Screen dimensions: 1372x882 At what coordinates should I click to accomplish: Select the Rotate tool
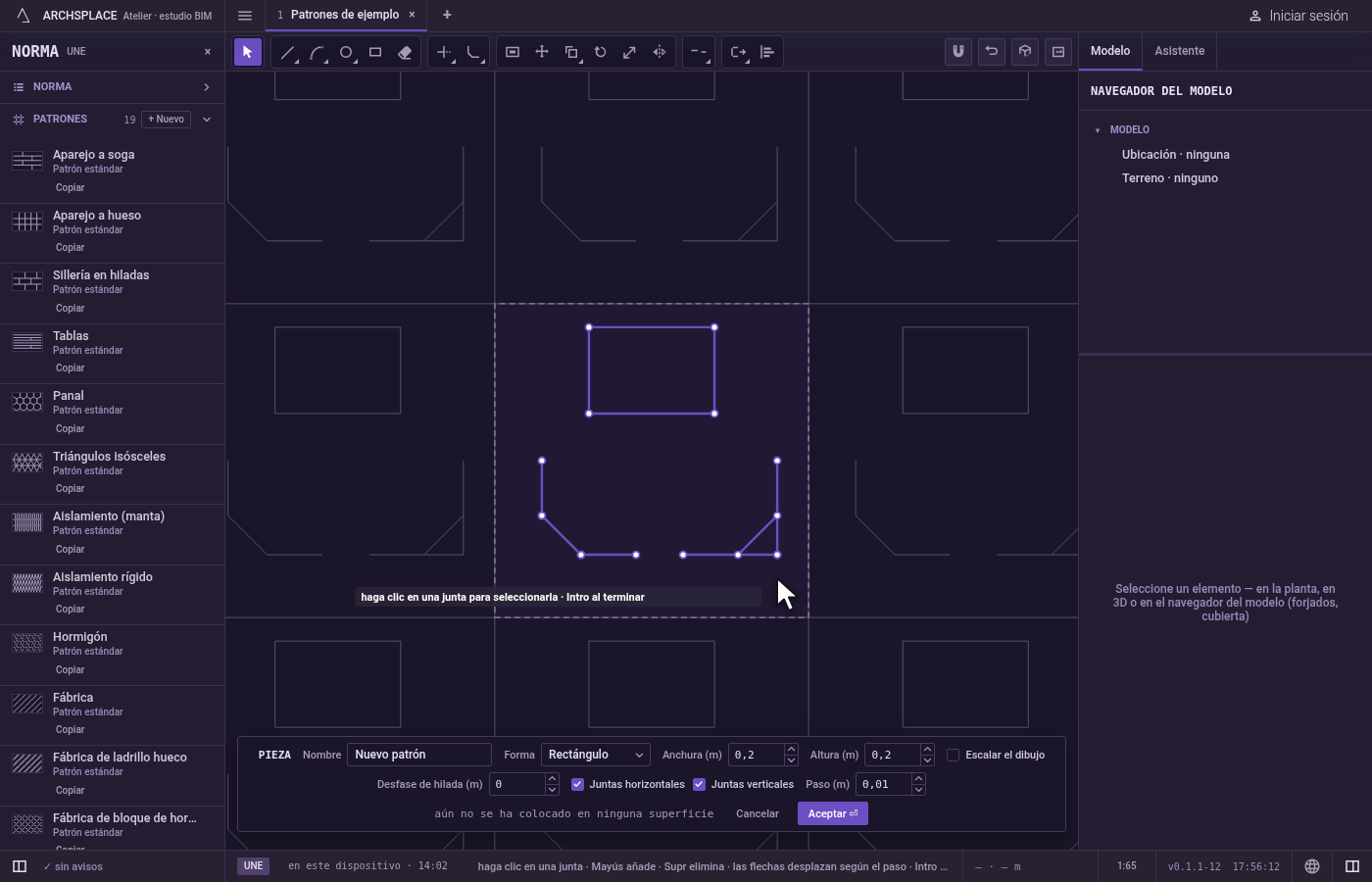pos(601,52)
